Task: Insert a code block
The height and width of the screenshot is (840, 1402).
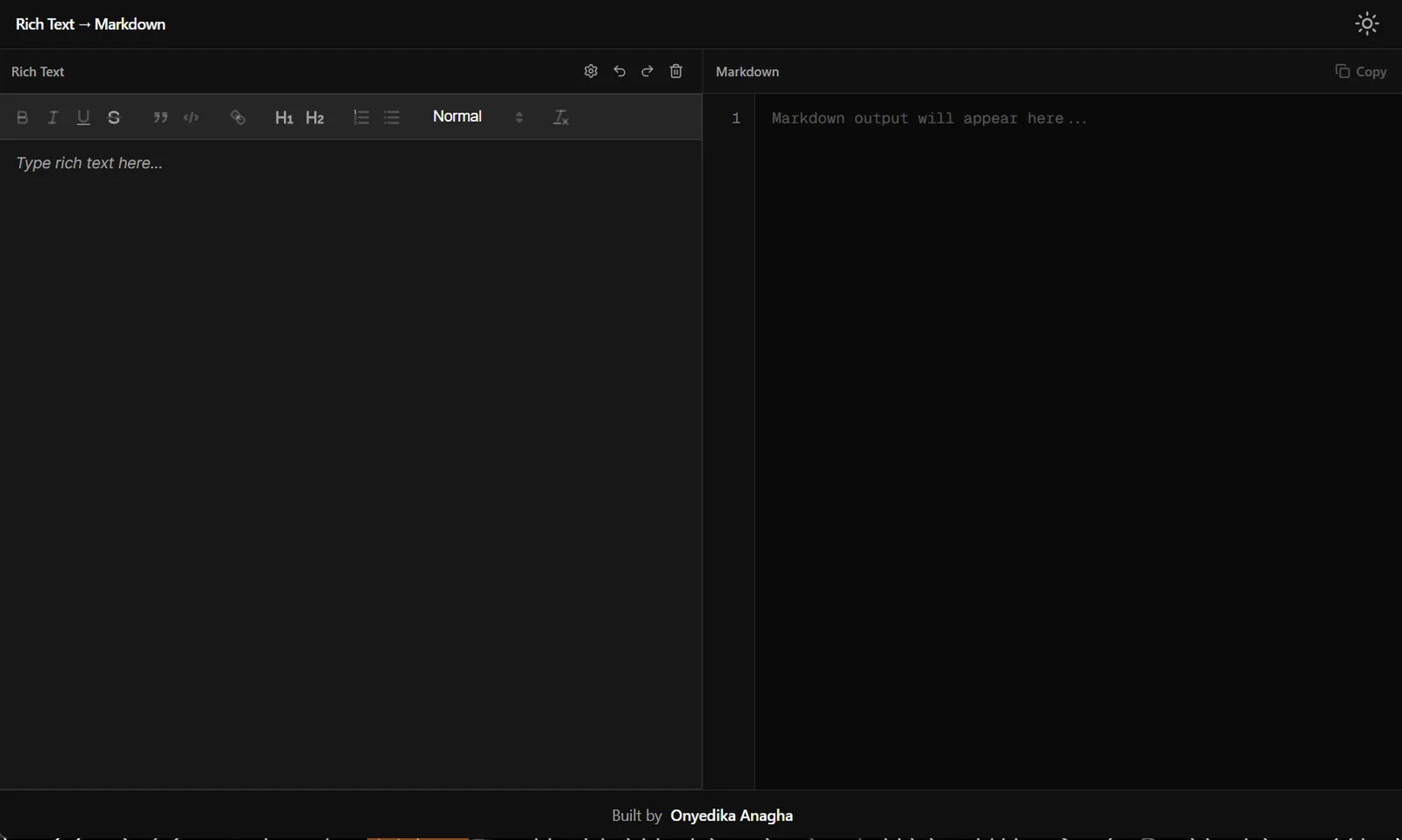Action: click(191, 117)
